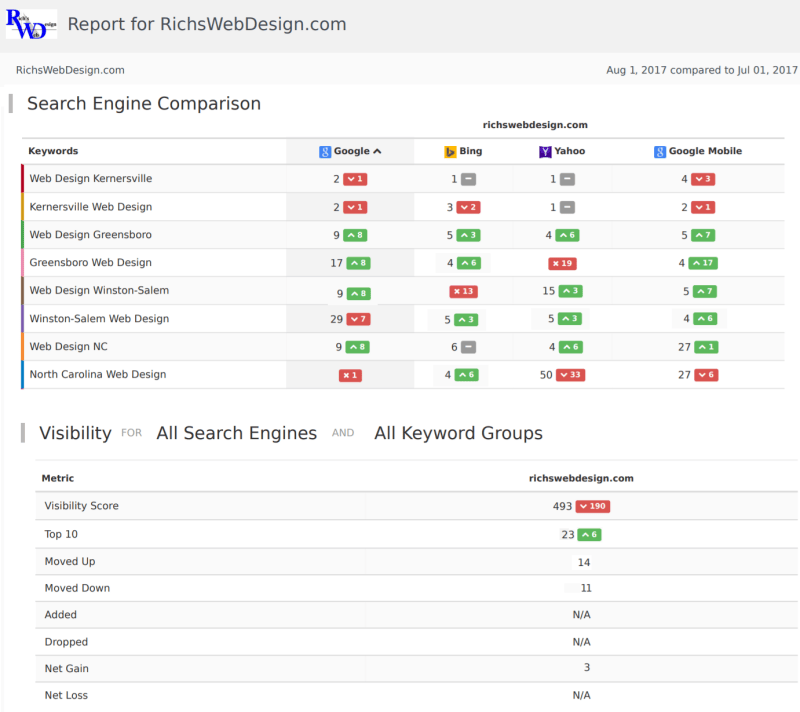This screenshot has height=712, width=800.
Task: Click the All Keyword Groups heading
Action: coord(459,433)
